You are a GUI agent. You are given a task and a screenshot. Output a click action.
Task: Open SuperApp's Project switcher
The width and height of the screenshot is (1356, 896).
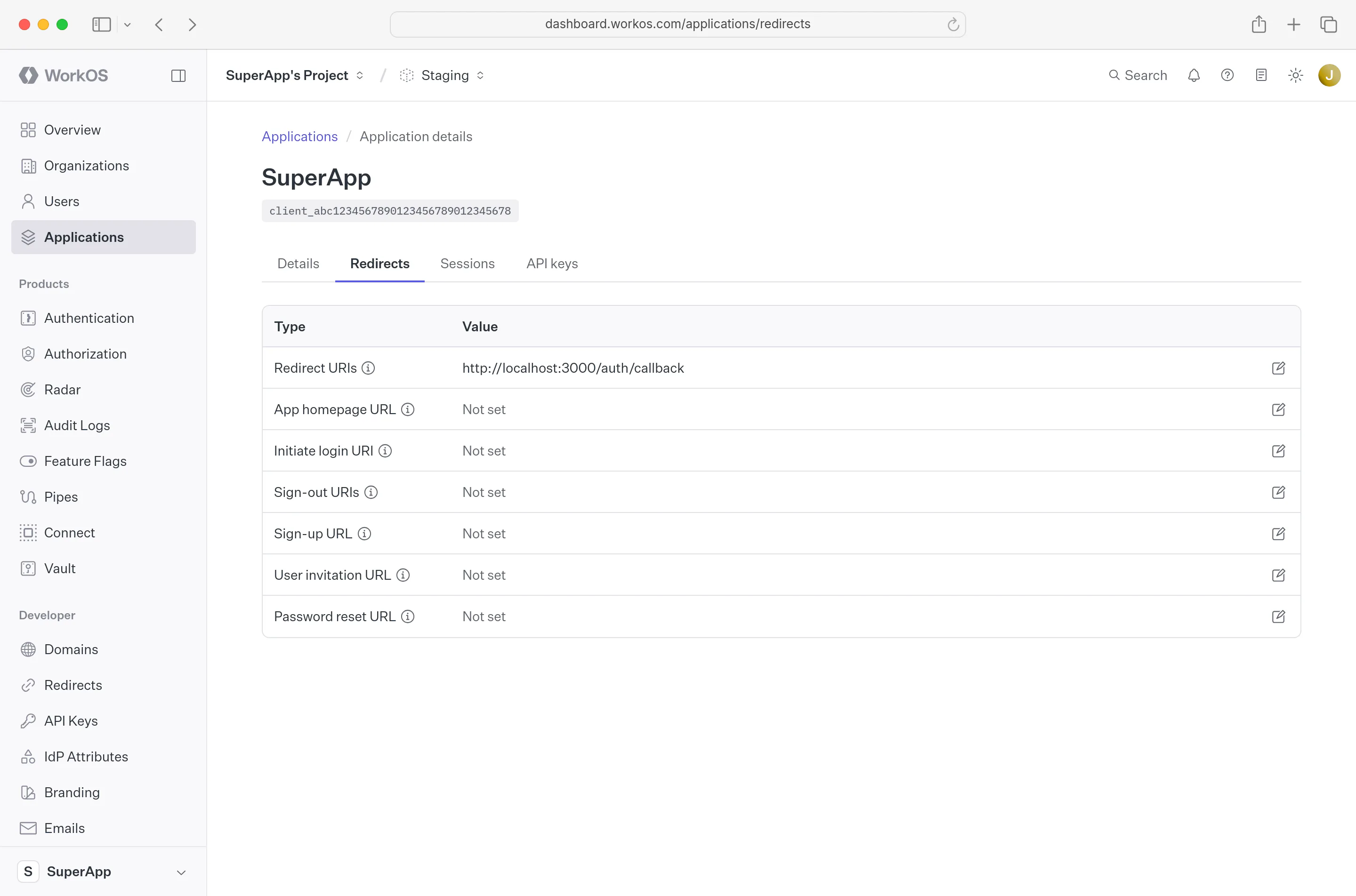point(294,75)
